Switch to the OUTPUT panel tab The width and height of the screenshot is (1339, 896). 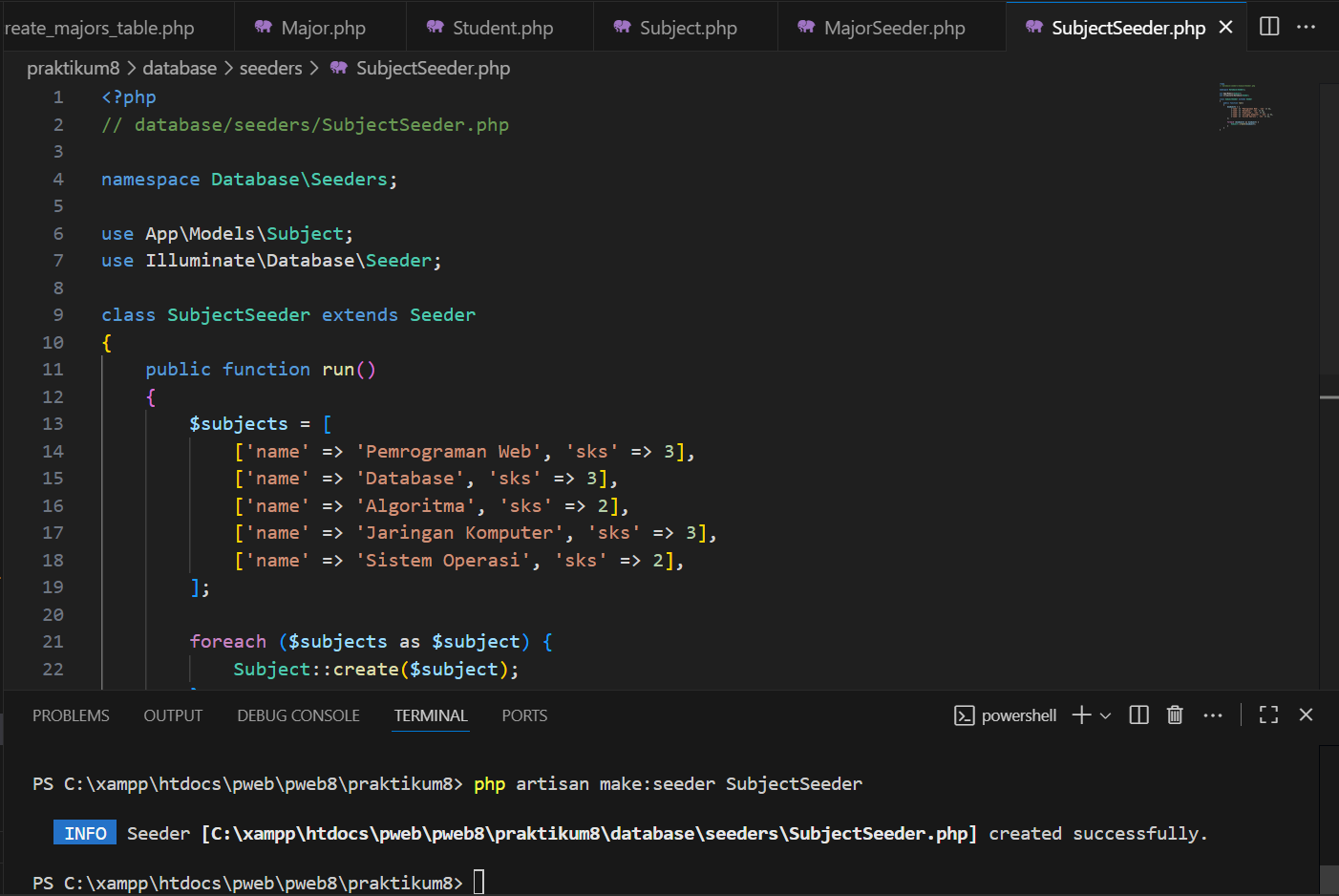(173, 715)
